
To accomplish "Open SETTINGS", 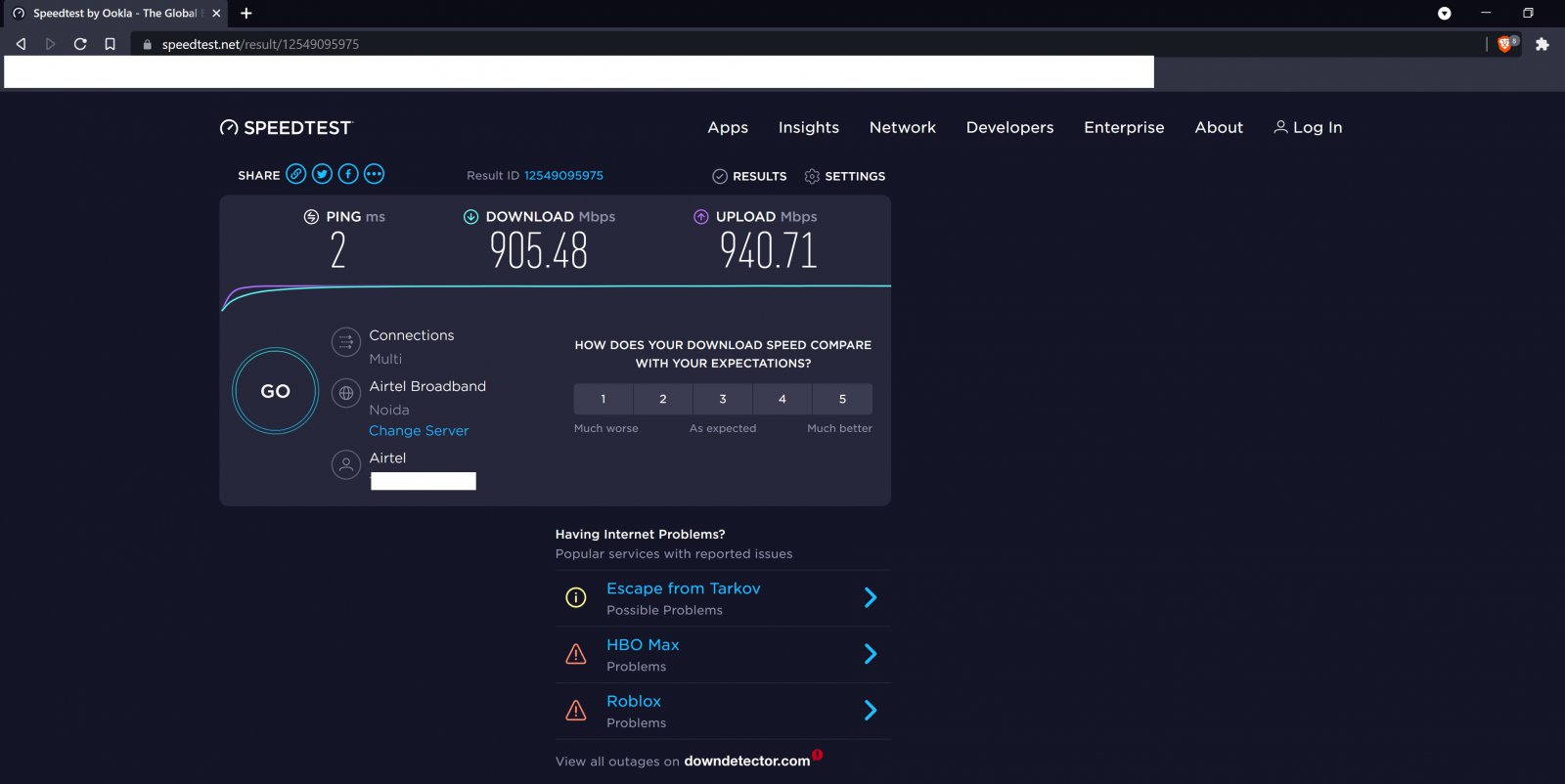I will tap(845, 176).
